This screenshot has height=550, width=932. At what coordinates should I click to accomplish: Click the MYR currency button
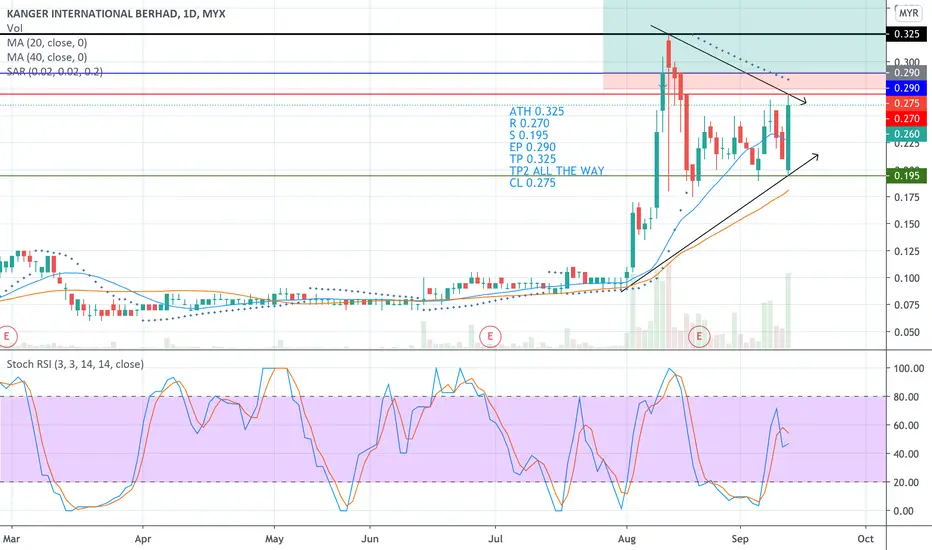[x=908, y=13]
